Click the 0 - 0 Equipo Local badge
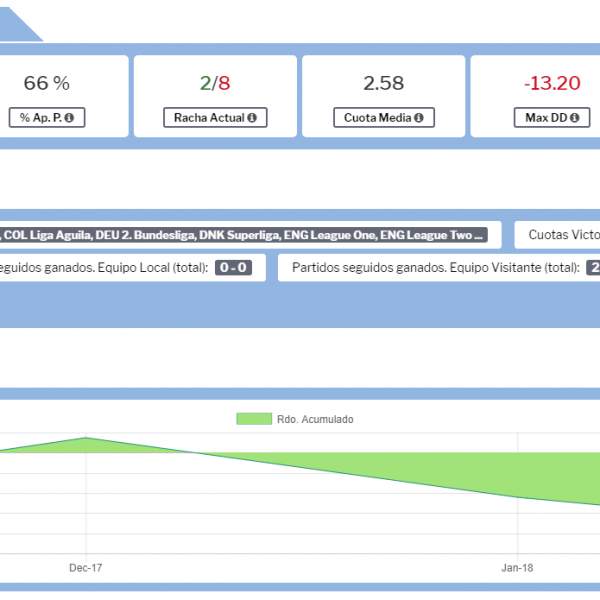The image size is (600, 600). pos(233,268)
